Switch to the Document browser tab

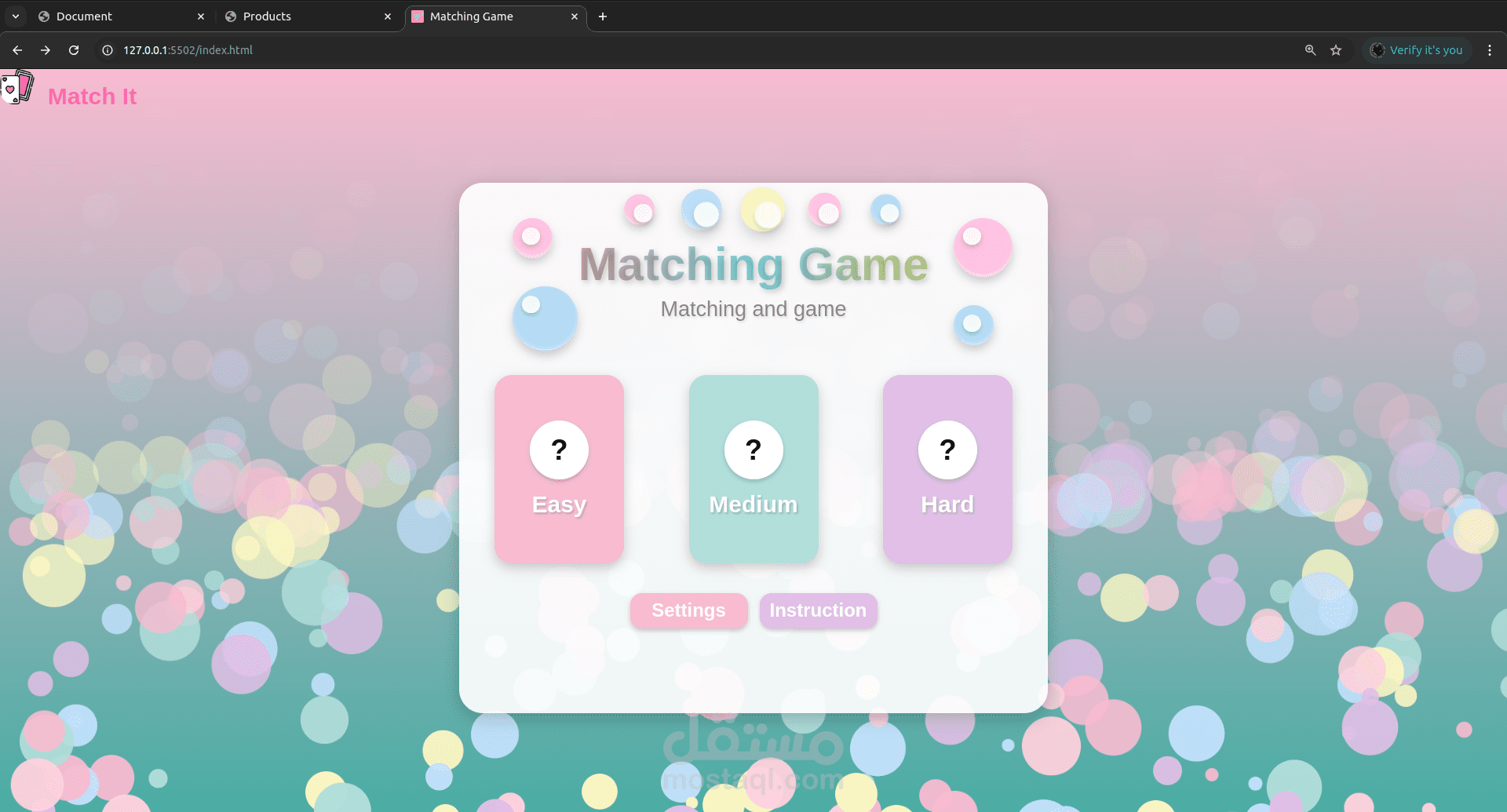(122, 16)
